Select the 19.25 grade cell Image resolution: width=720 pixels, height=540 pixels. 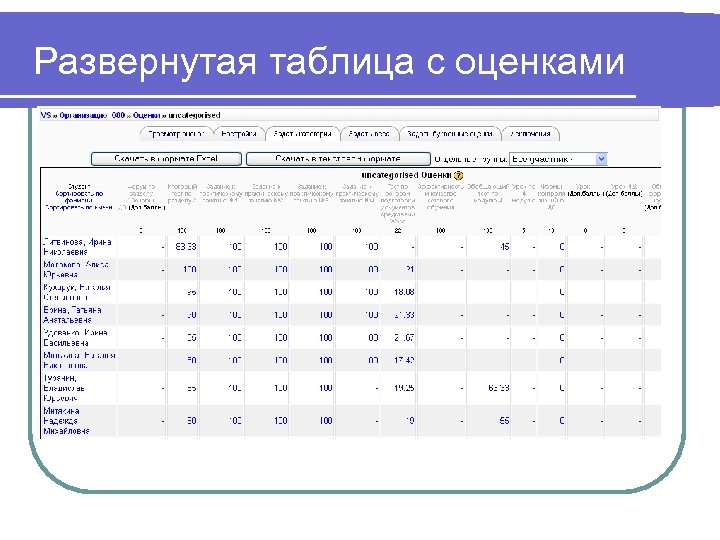tap(404, 388)
